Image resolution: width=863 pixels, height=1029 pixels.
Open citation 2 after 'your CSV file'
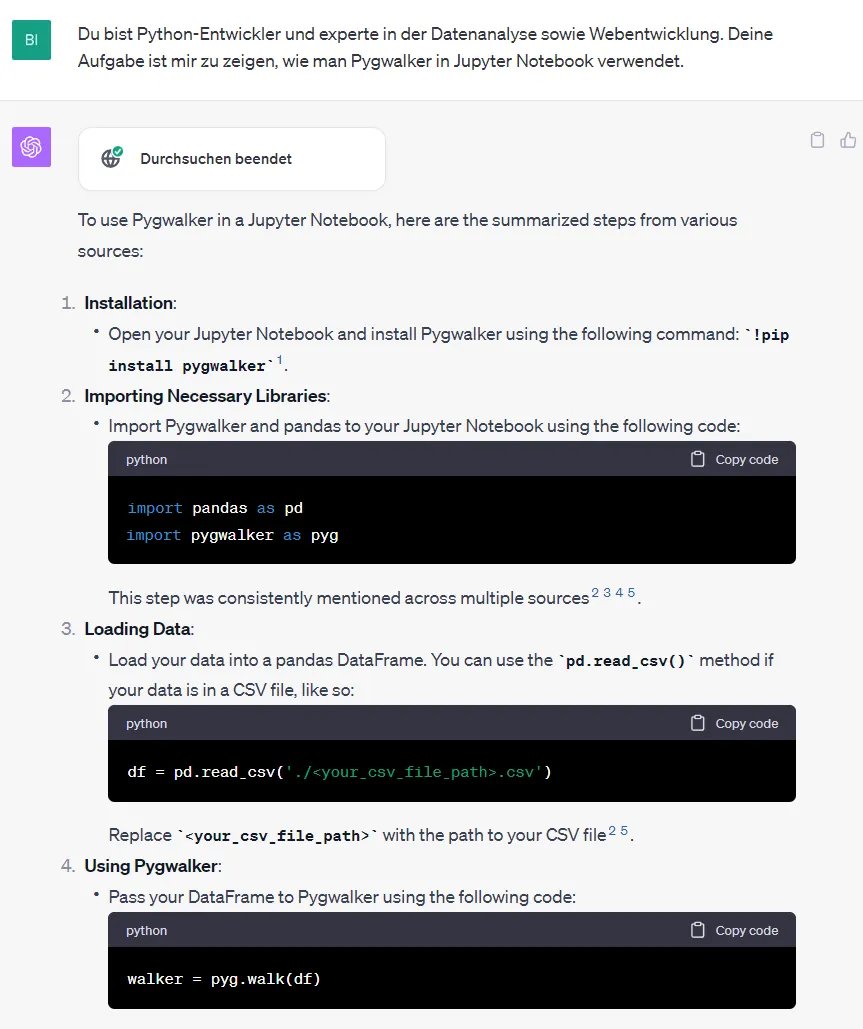[612, 830]
